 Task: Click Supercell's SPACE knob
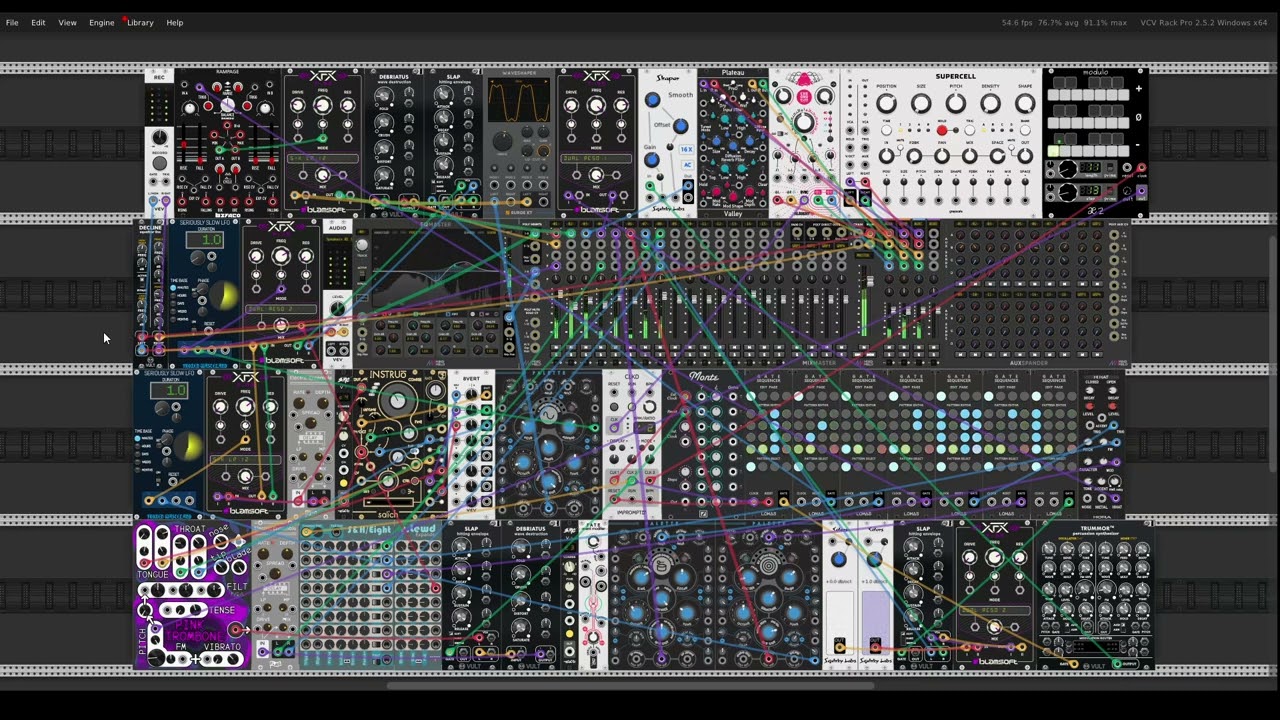tap(998, 154)
